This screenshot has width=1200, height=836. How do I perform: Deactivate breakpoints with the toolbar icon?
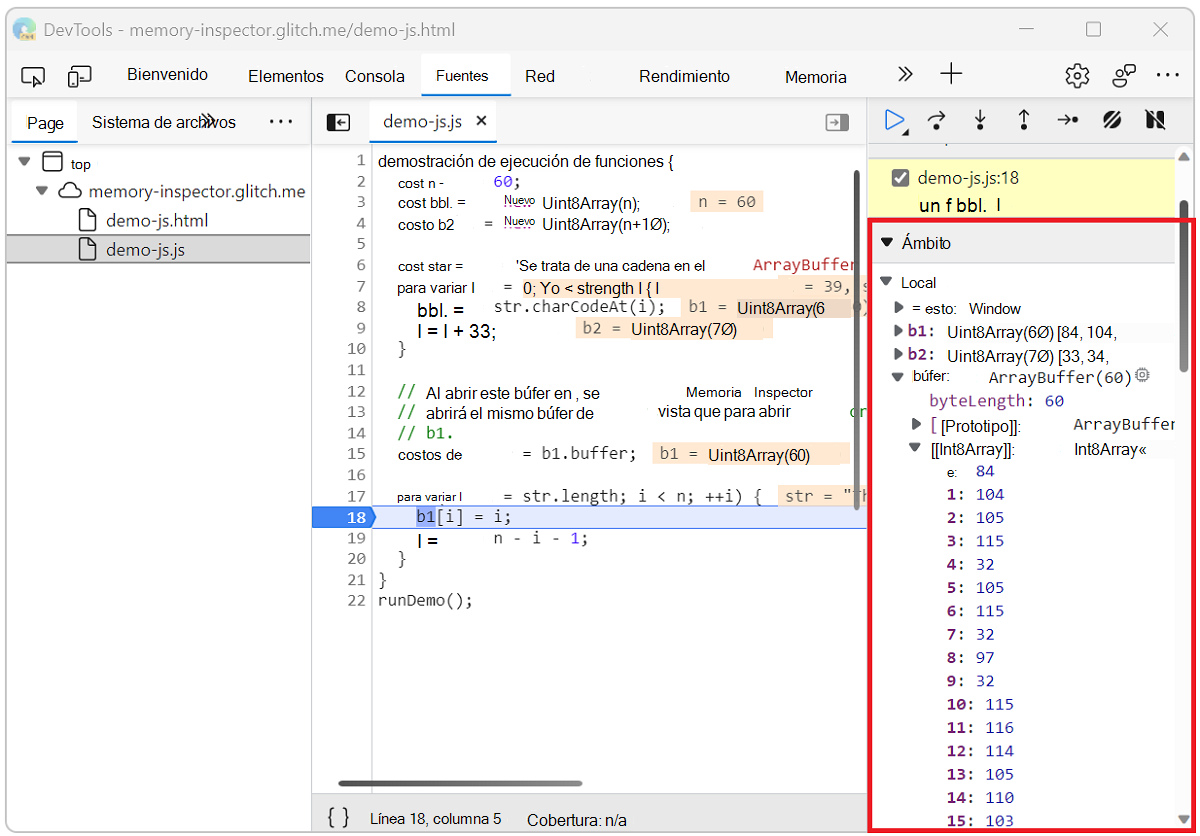[1112, 121]
